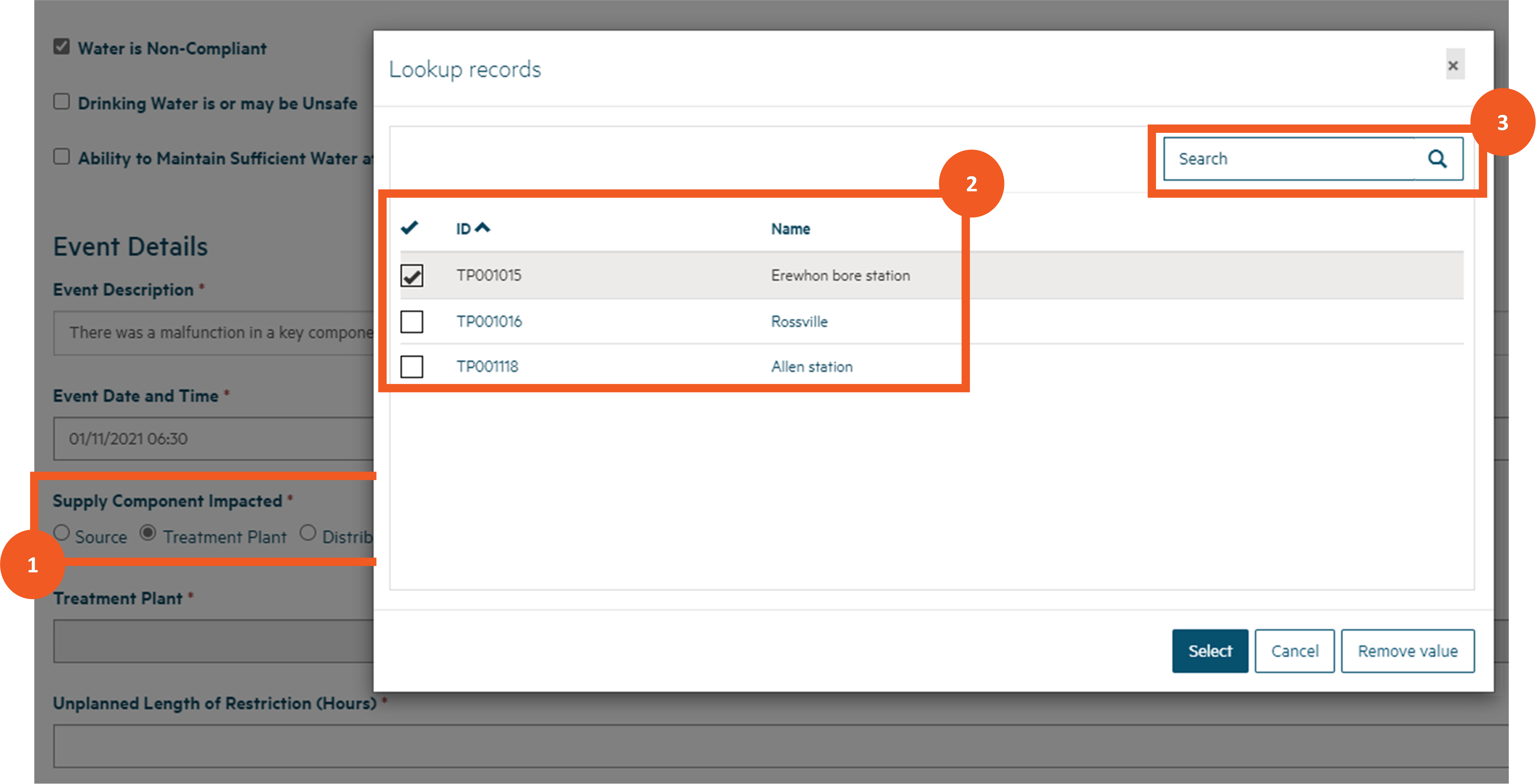Select the Source radio button
Image resolution: width=1536 pixels, height=784 pixels.
coord(62,533)
